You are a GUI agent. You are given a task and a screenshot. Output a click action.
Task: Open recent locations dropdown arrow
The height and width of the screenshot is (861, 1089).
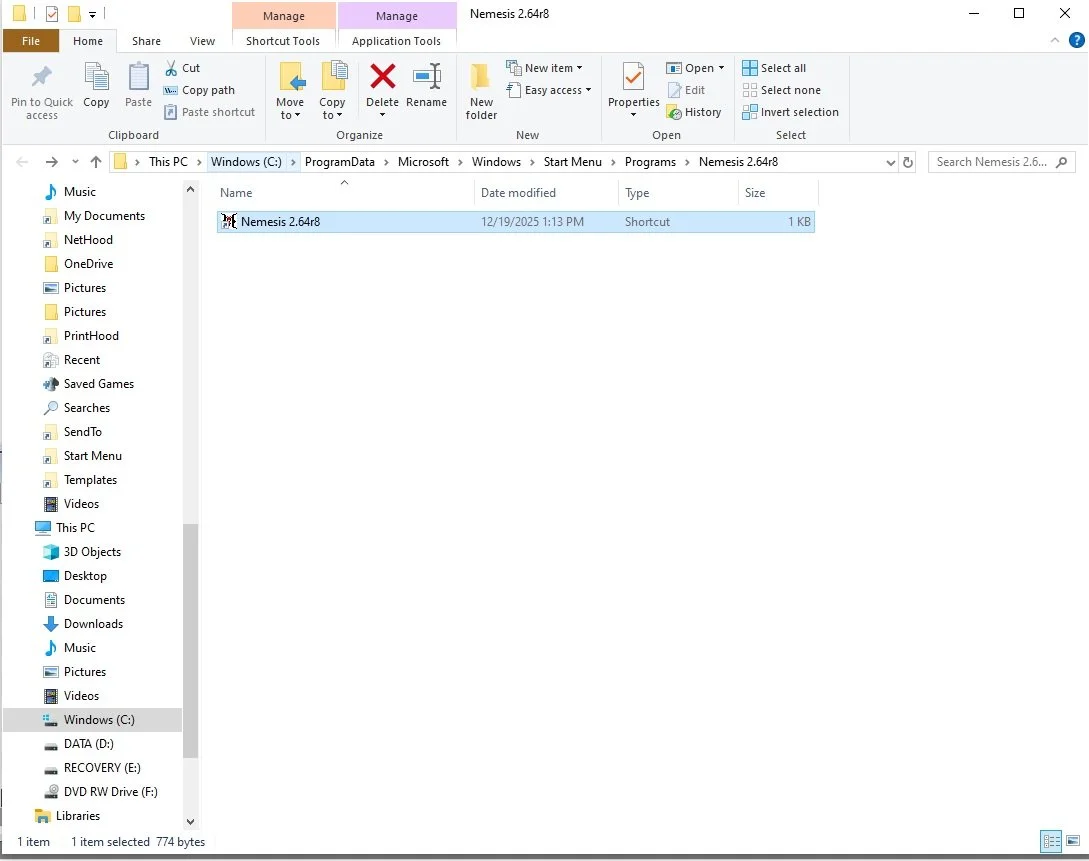point(75,162)
